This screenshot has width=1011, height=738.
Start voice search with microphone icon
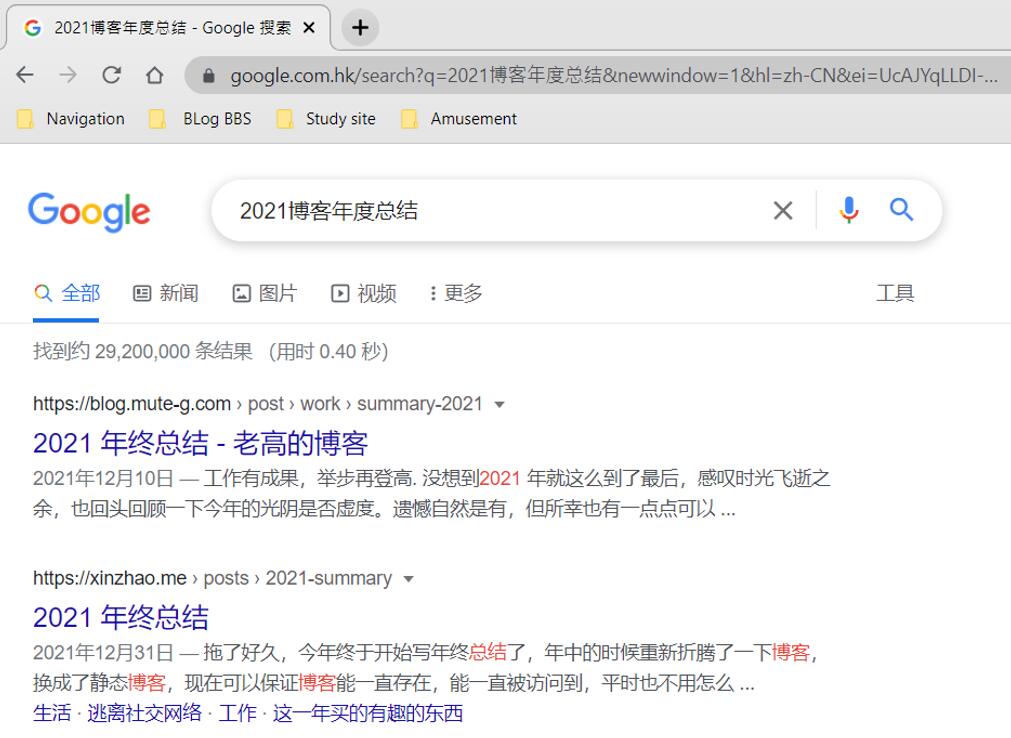click(x=848, y=210)
